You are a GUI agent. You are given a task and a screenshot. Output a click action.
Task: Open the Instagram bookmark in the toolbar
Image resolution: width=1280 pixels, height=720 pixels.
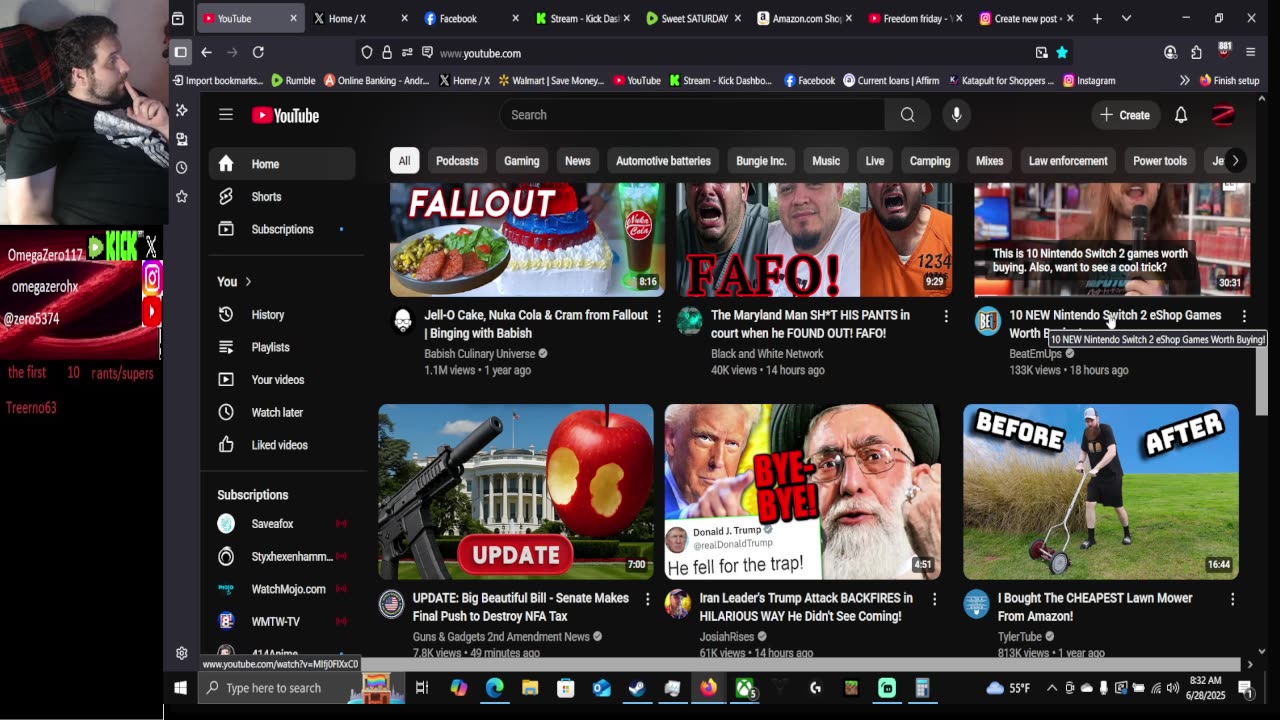tap(1088, 80)
